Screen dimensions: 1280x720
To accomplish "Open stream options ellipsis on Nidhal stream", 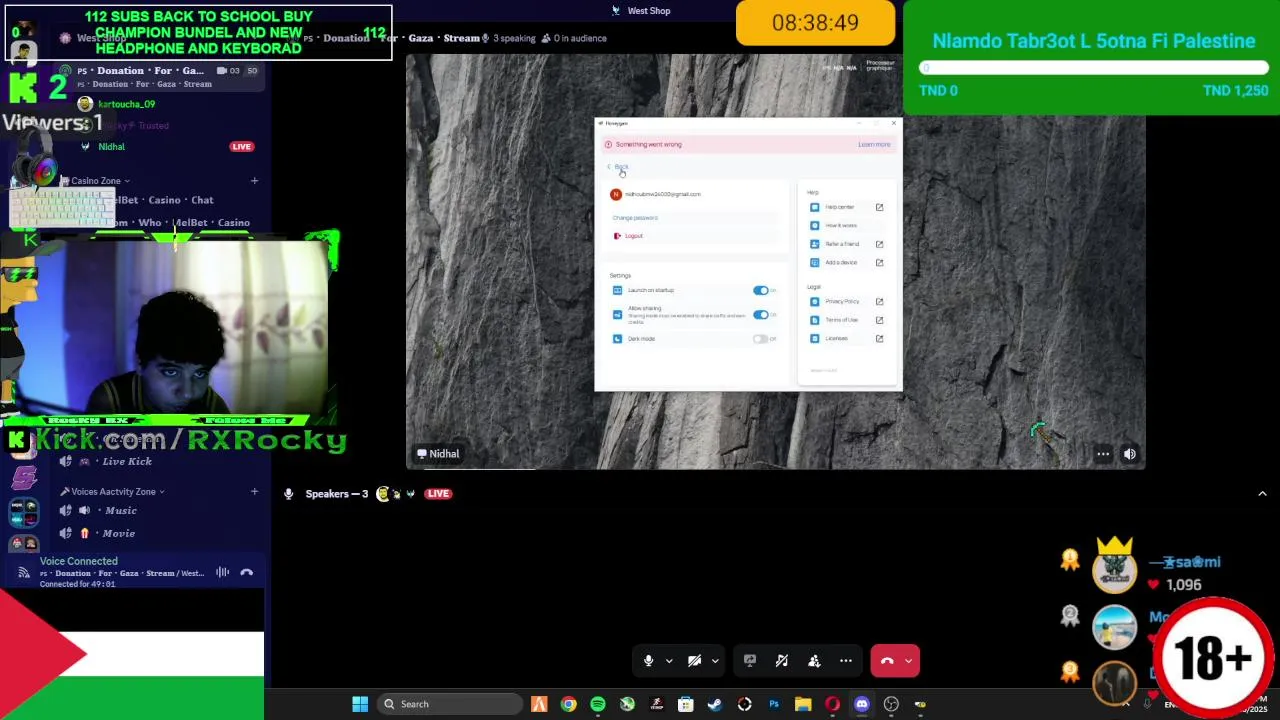I will pos(1103,454).
